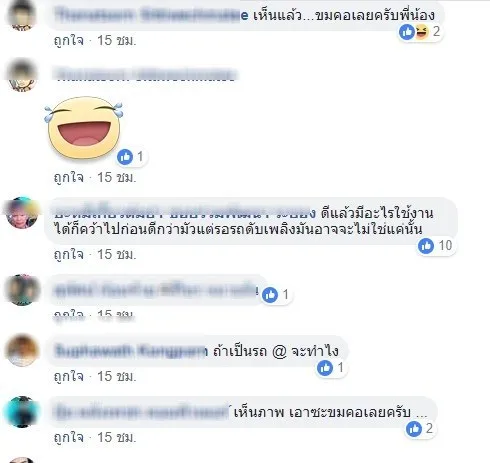490x463 pixels.
Task: View the 10 likes reaction icon
Action: 426,246
